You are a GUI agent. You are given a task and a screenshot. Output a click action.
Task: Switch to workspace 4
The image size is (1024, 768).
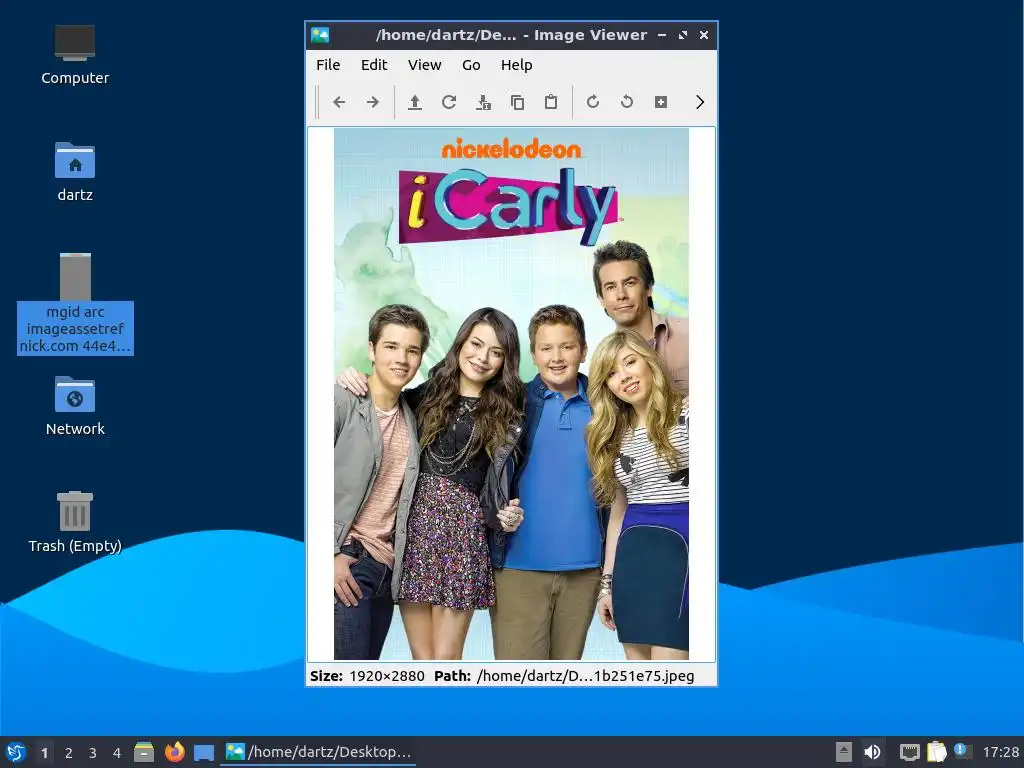(x=117, y=753)
